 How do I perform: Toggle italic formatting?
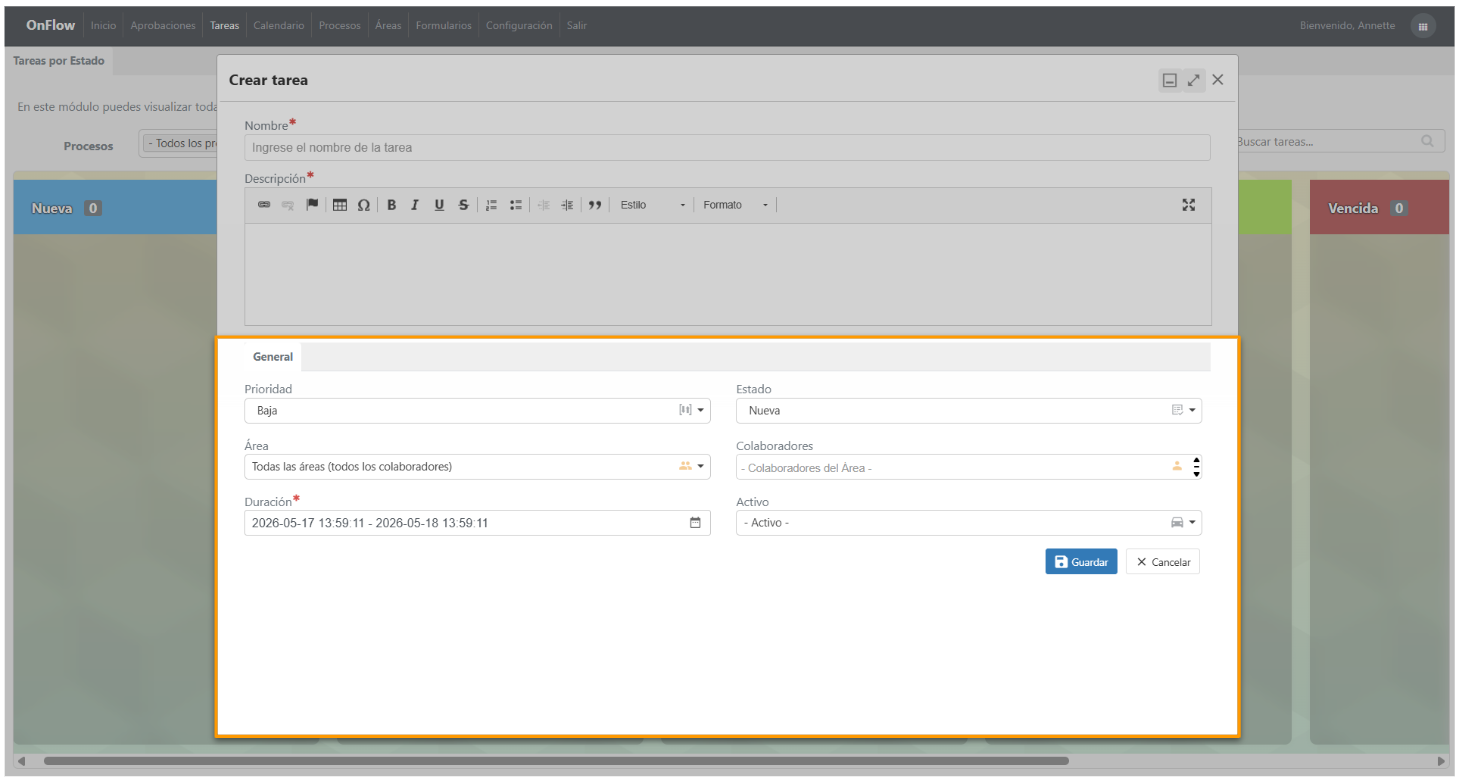414,205
